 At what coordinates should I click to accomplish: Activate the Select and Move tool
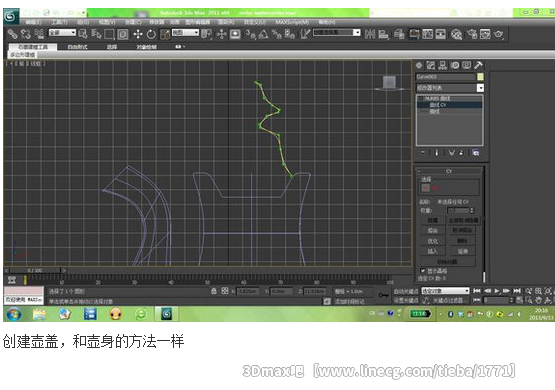coord(138,34)
